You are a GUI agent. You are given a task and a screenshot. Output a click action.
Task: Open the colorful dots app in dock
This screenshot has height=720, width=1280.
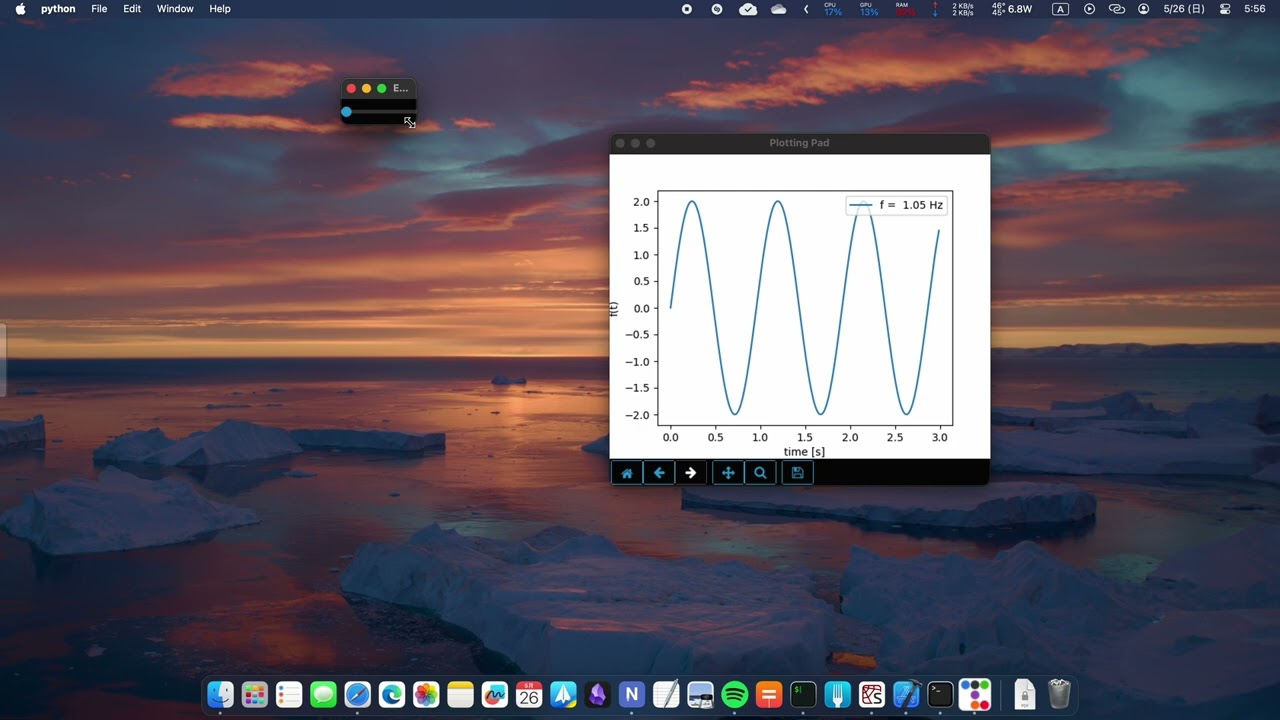974,694
